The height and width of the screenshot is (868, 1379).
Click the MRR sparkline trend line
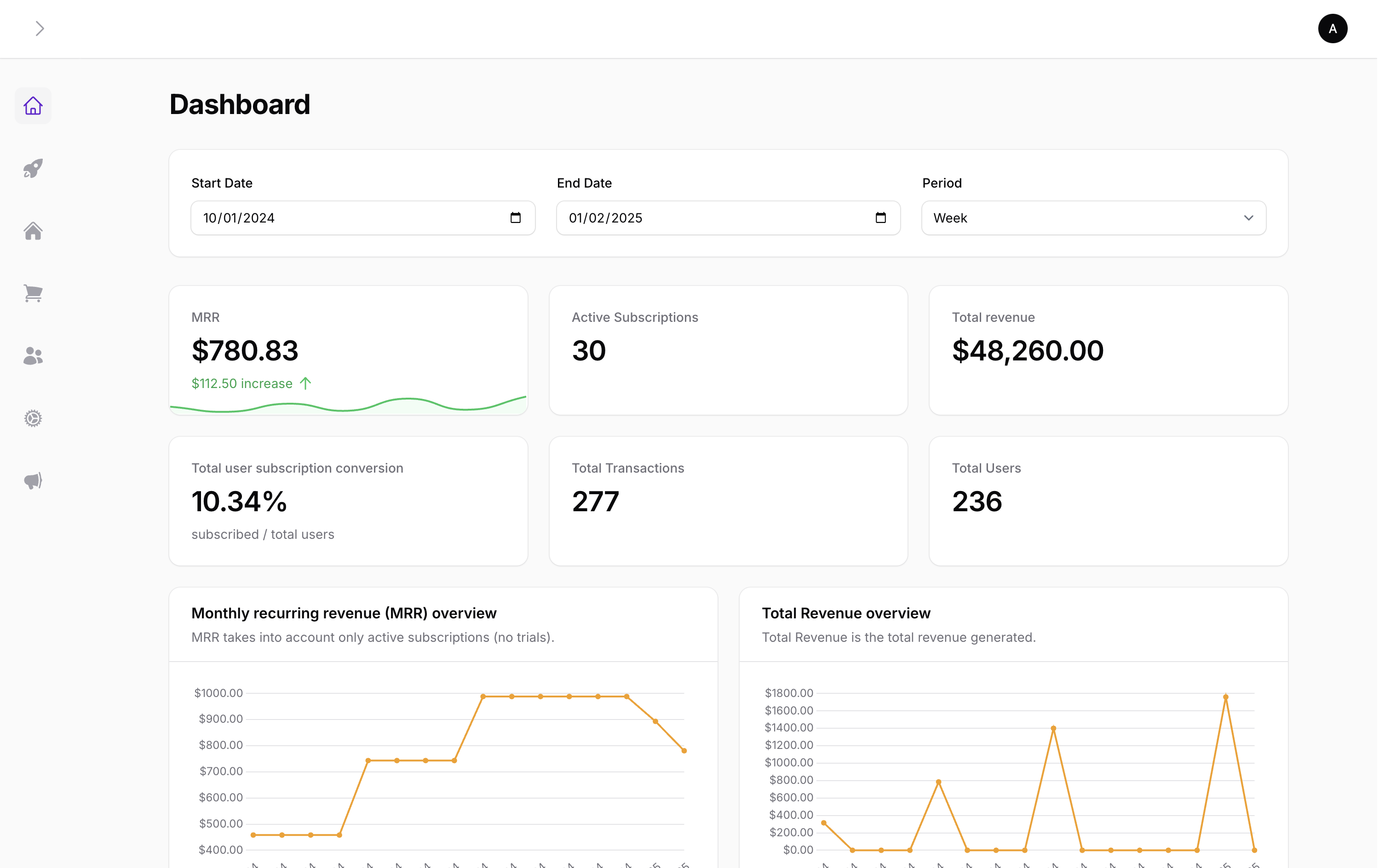tap(407, 399)
